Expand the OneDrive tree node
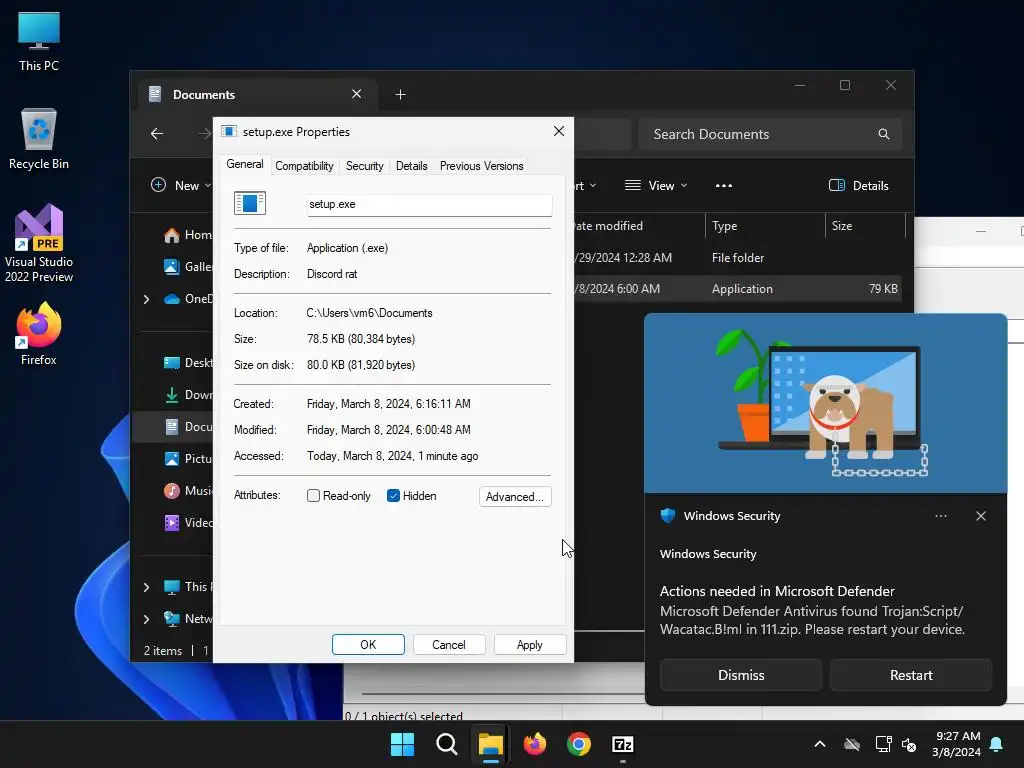This screenshot has width=1024, height=768. [x=146, y=299]
